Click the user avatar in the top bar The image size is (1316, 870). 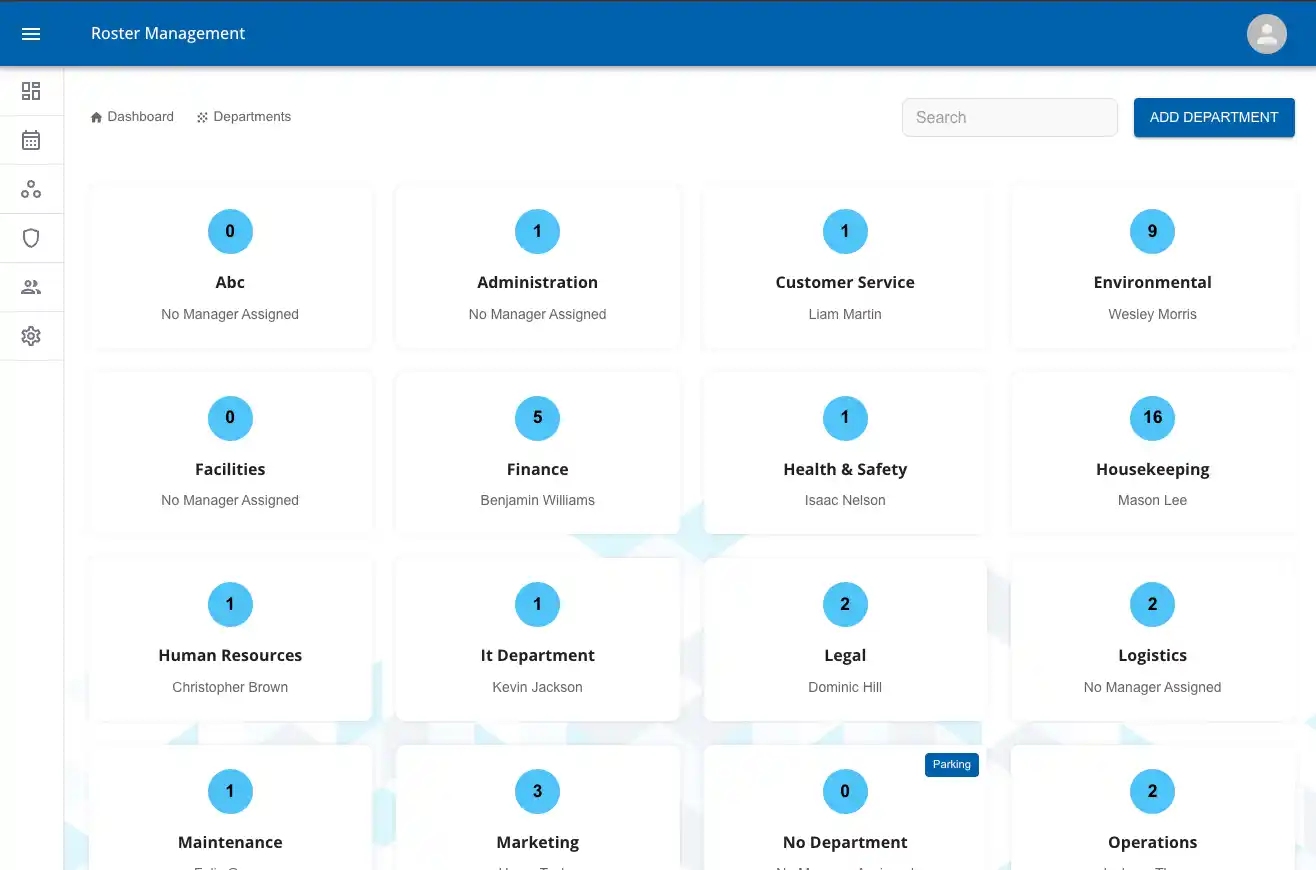click(1266, 33)
